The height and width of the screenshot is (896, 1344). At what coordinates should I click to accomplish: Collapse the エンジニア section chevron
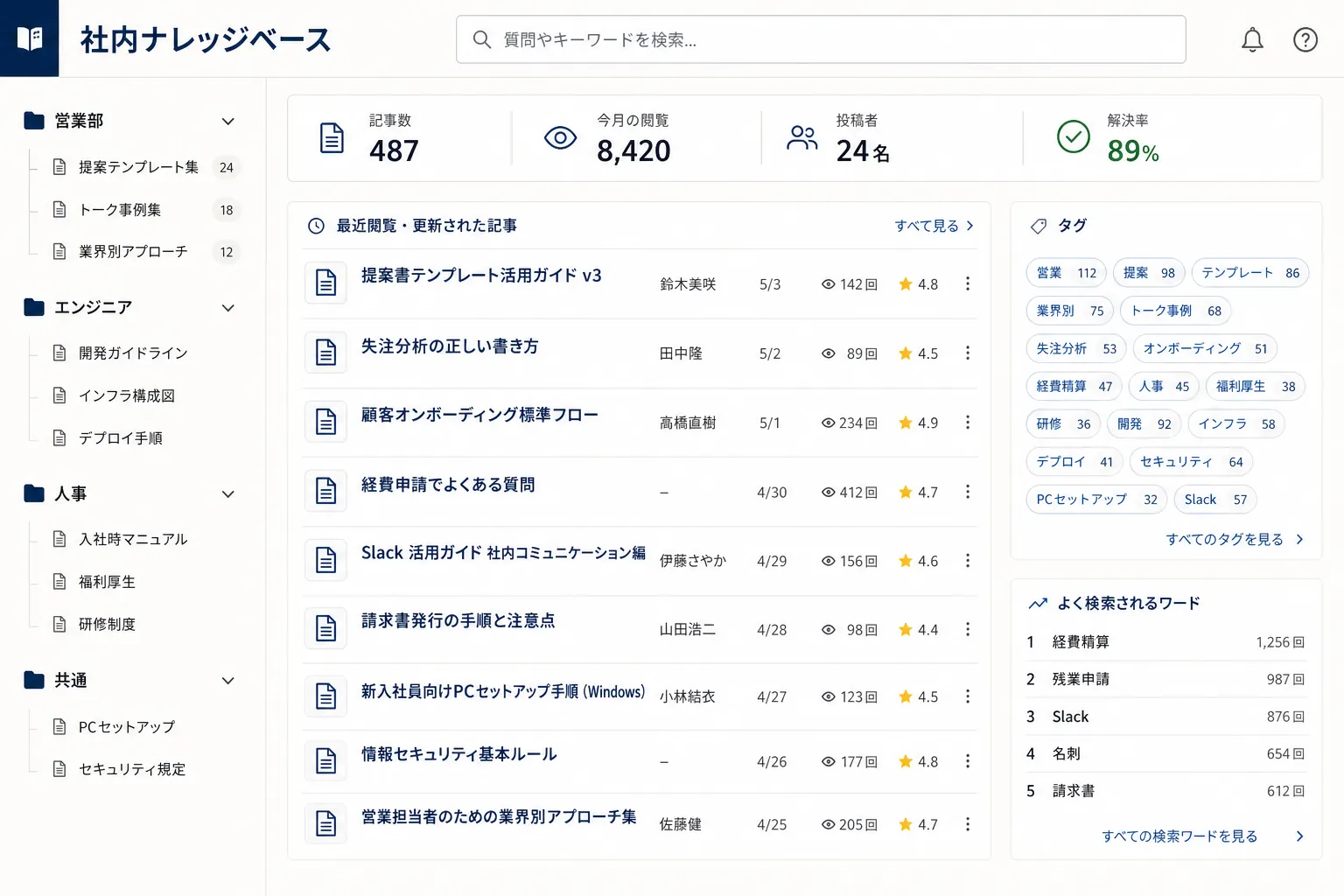click(x=227, y=308)
